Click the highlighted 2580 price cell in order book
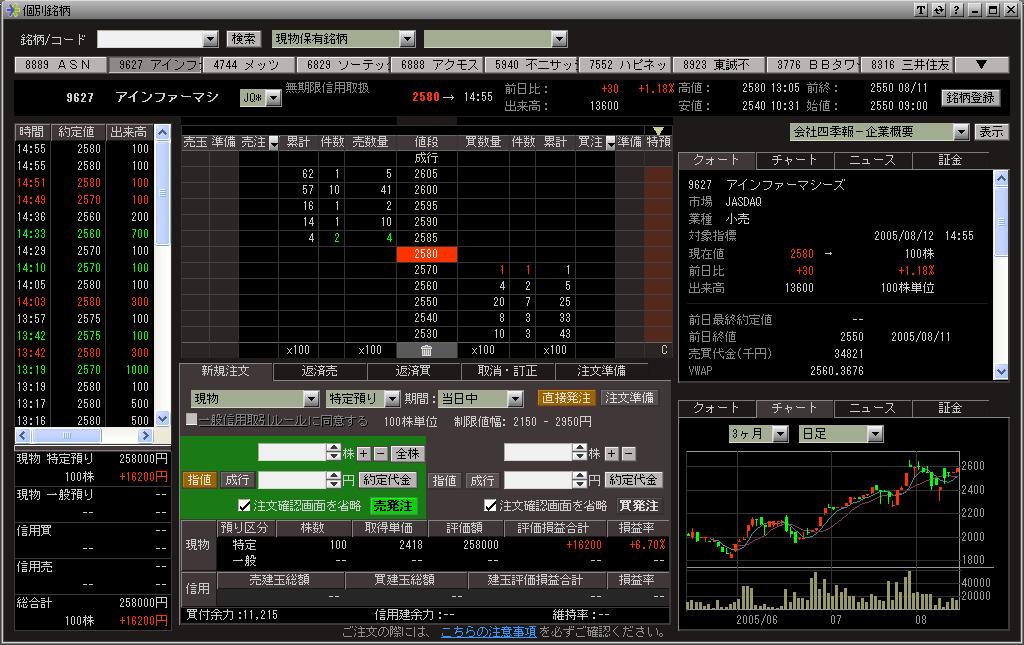1024x645 pixels. 426,254
